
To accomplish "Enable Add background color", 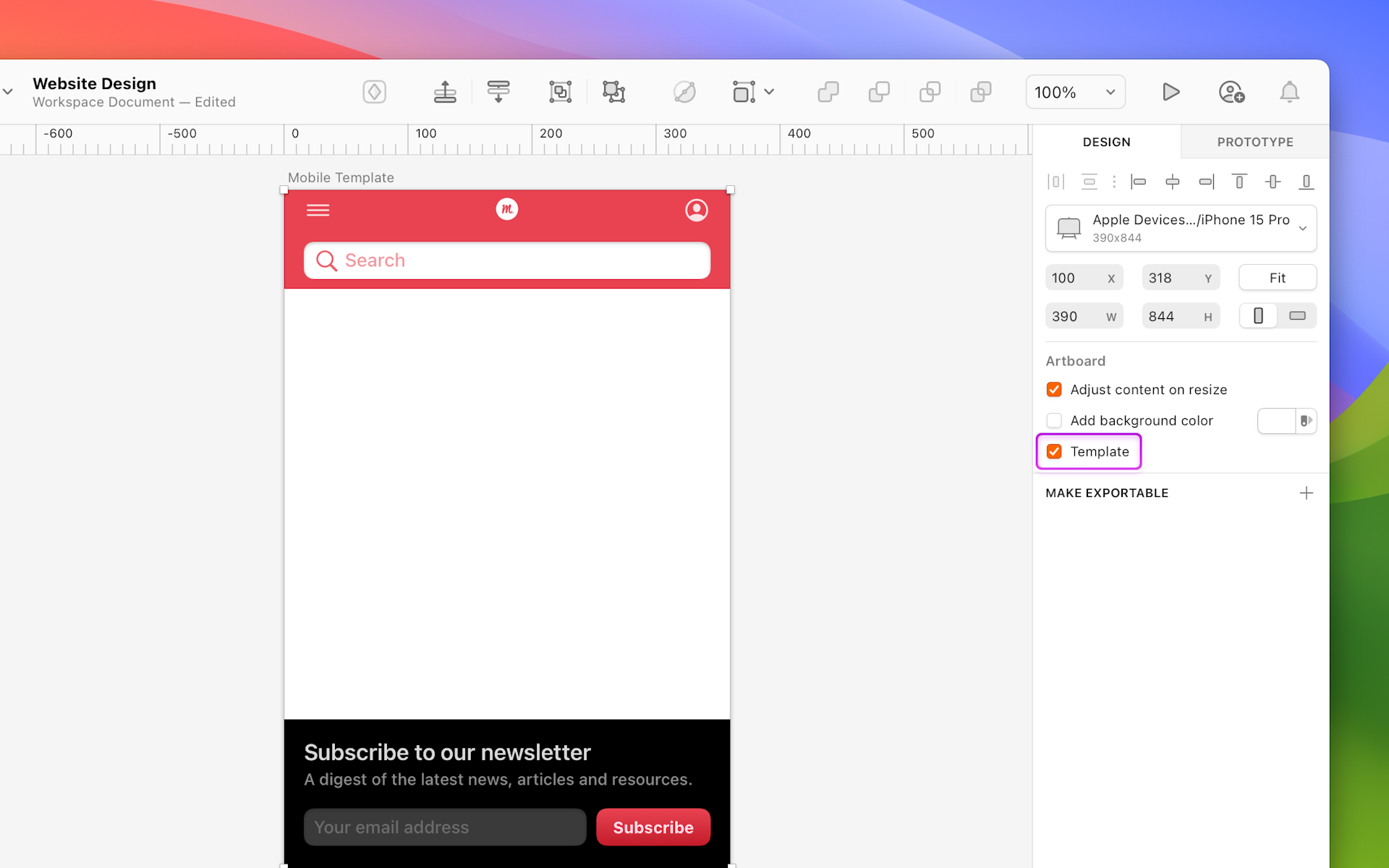I will pos(1054,420).
